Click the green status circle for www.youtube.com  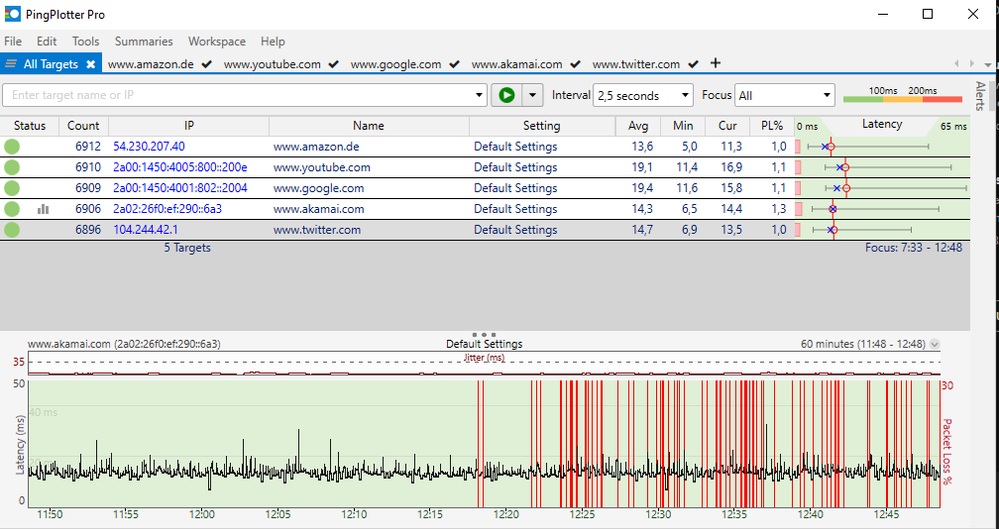click(x=11, y=168)
